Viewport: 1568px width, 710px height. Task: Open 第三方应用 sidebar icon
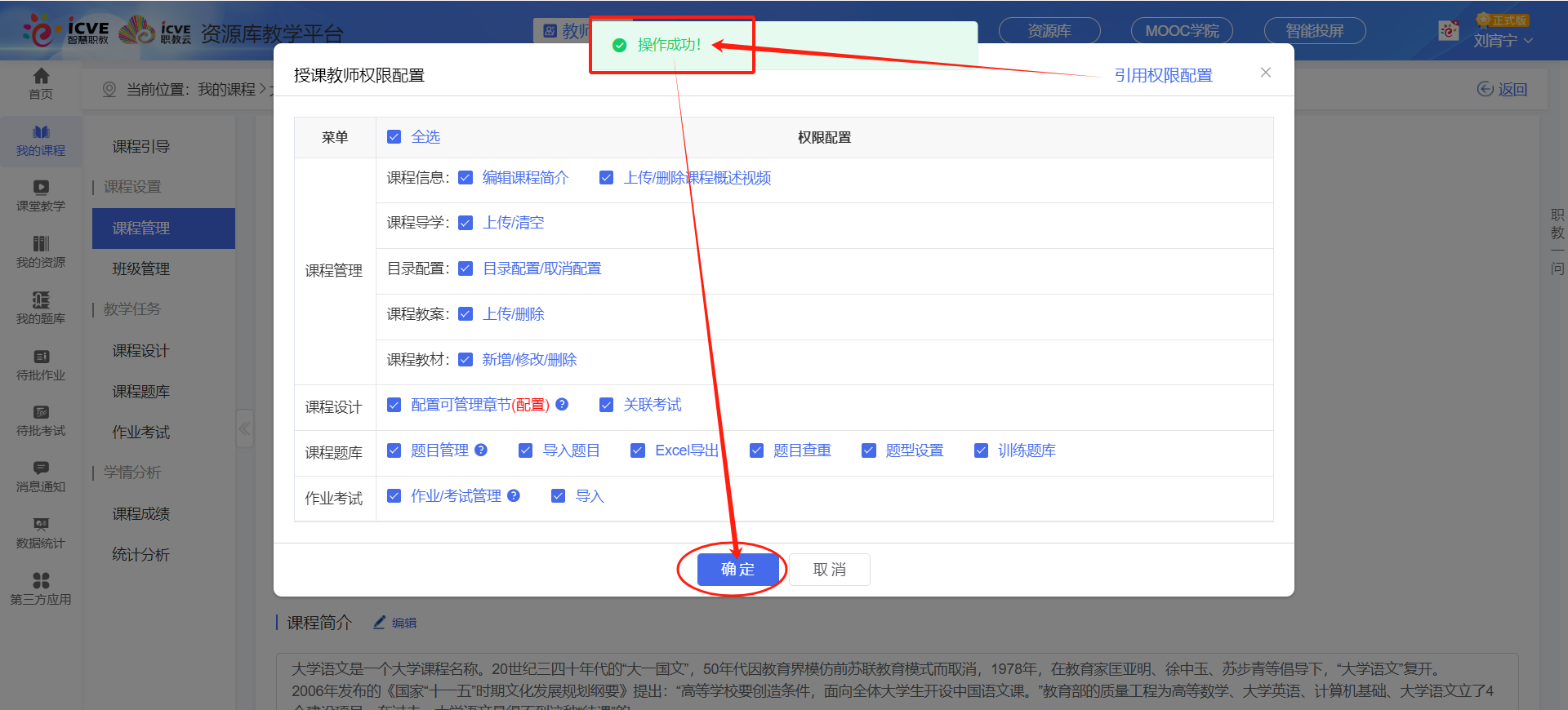[41, 580]
